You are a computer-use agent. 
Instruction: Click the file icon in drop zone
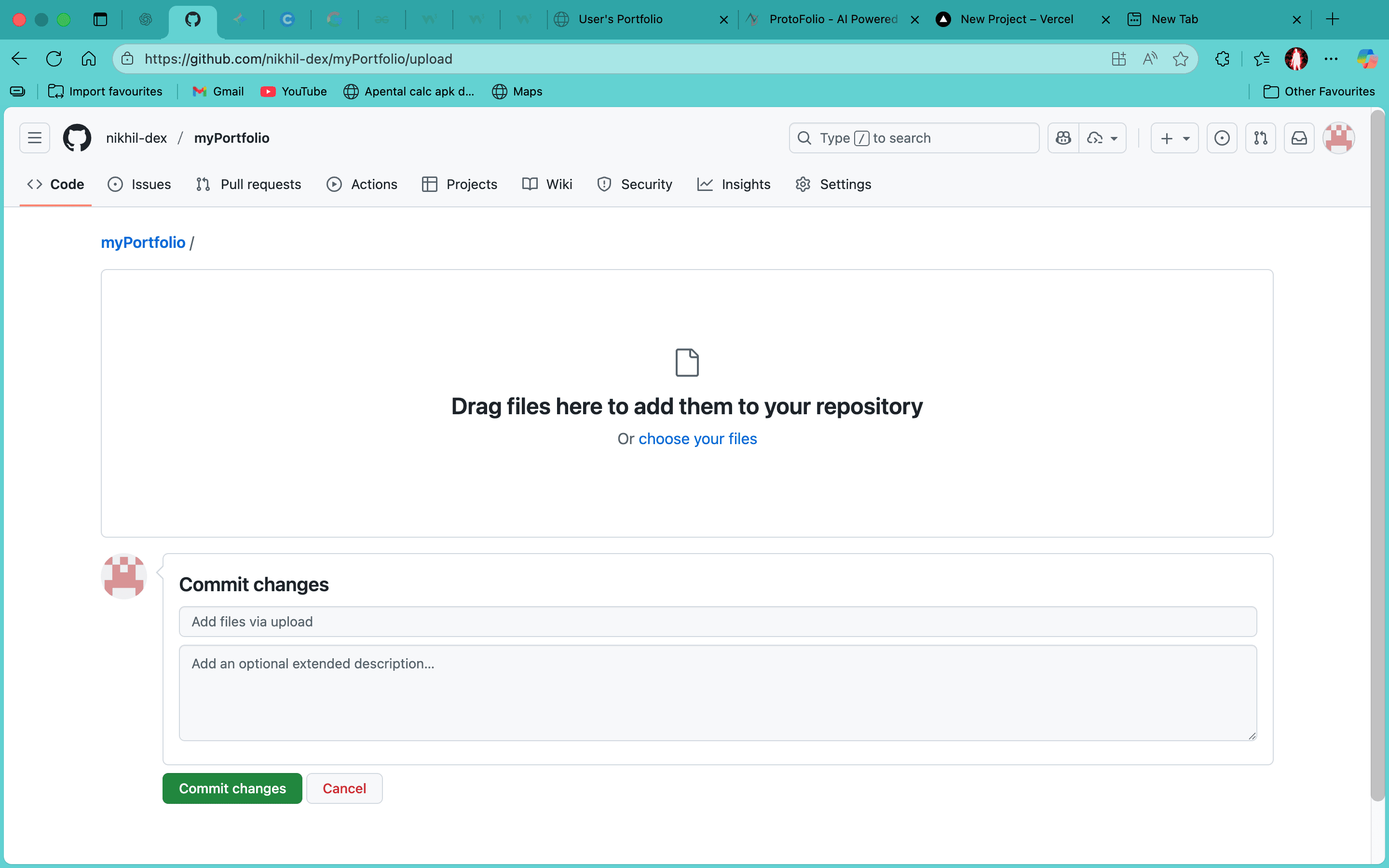(x=687, y=363)
